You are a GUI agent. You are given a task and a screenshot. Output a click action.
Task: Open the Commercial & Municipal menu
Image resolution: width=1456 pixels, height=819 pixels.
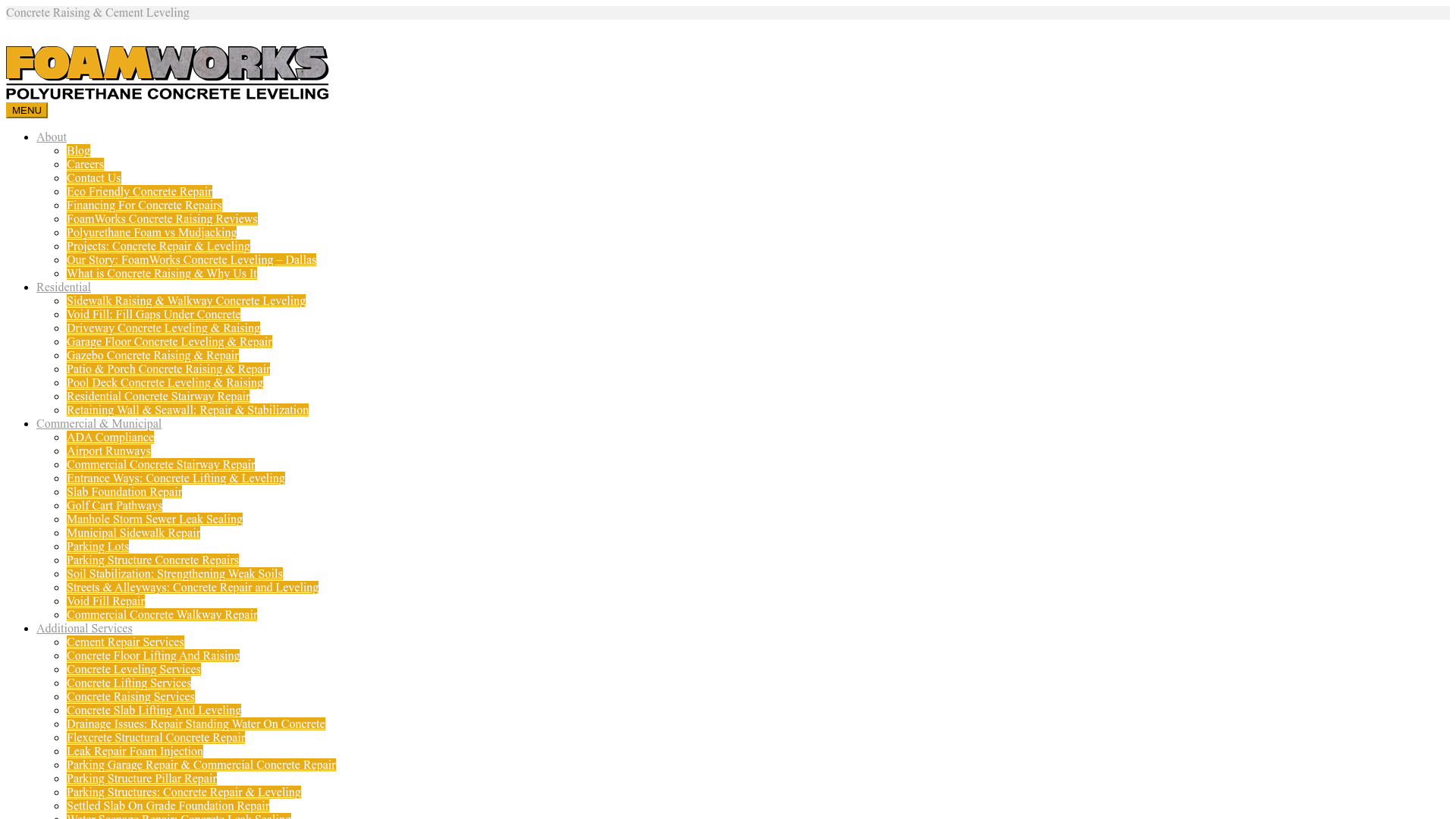(99, 424)
